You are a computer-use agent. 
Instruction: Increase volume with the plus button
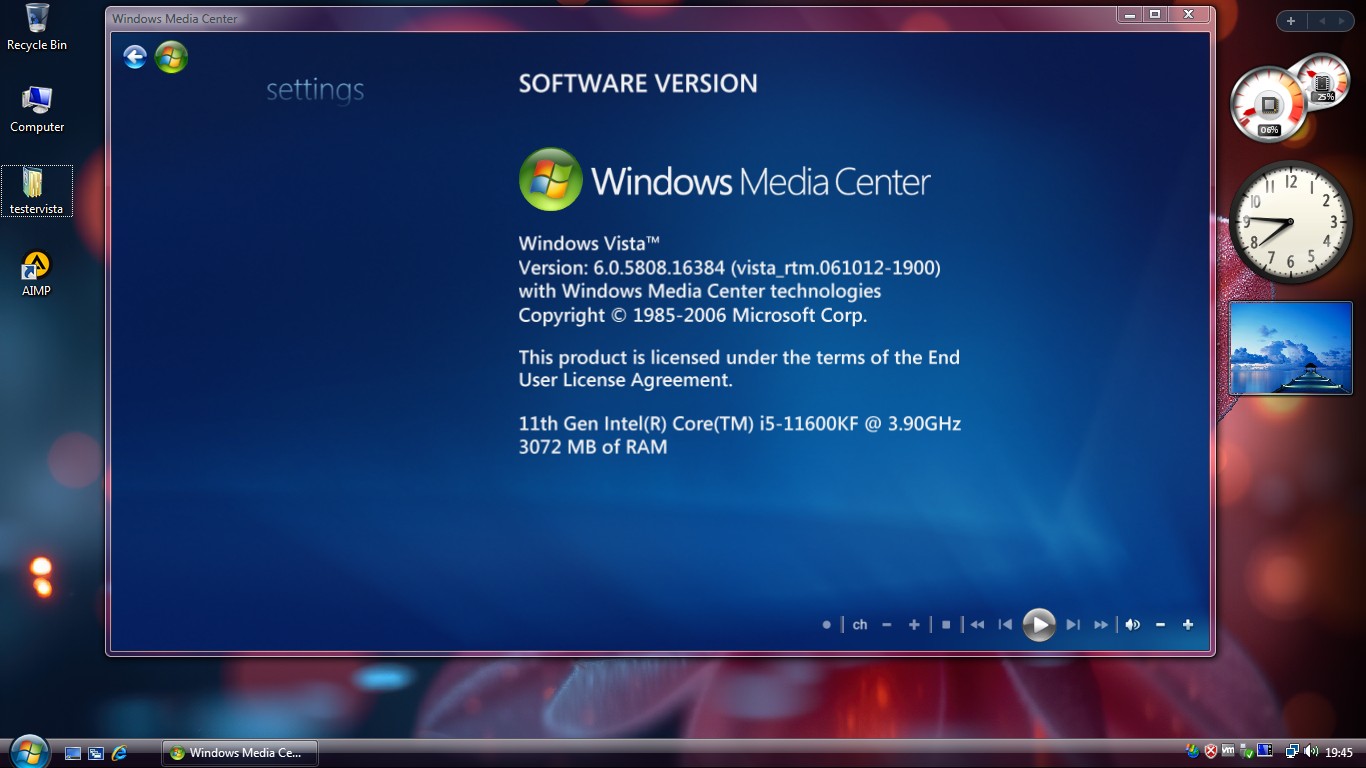[1188, 625]
